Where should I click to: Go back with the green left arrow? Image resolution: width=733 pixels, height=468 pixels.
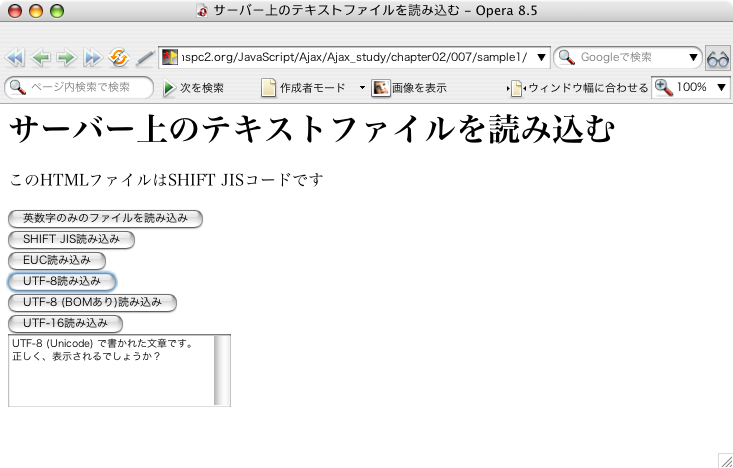(41, 57)
